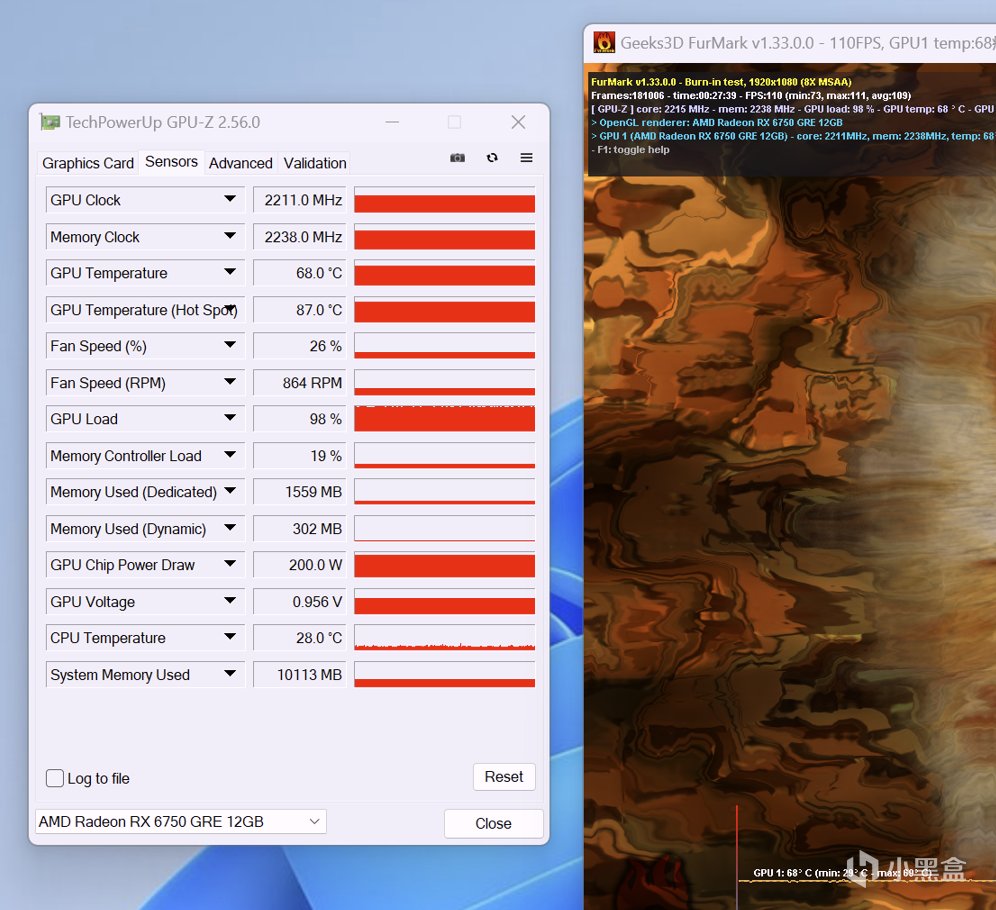Click the CPU Temperature history graph

tap(445, 638)
